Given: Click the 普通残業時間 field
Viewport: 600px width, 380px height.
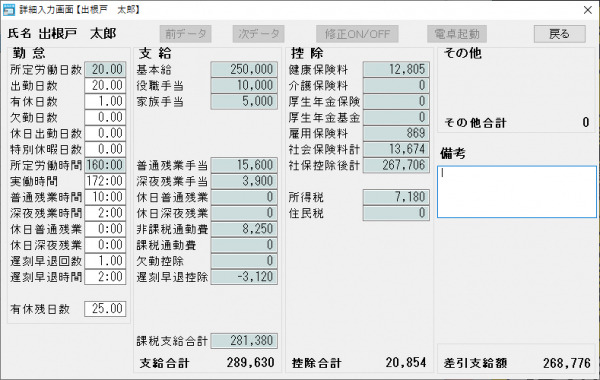Looking at the screenshot, I should 105,197.
